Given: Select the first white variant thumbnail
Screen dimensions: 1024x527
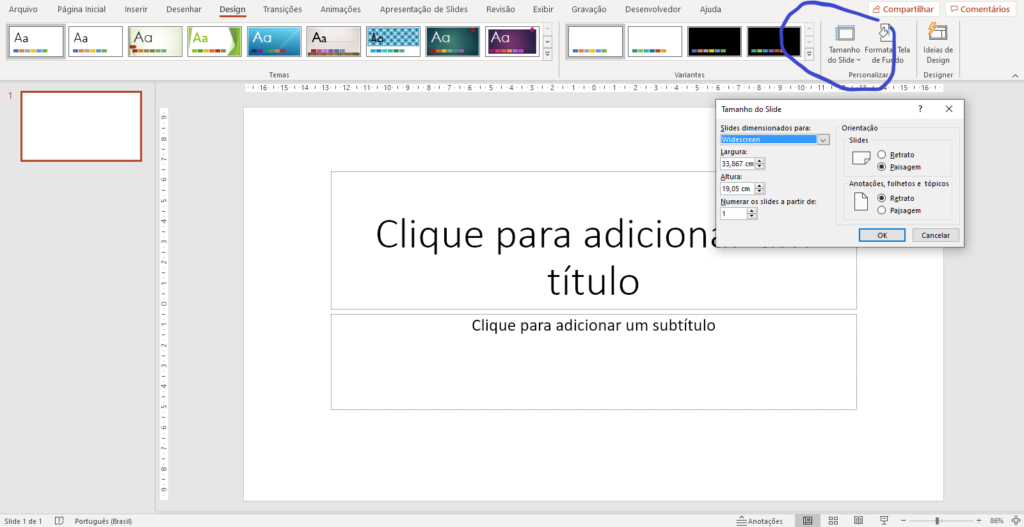Looking at the screenshot, I should click(596, 42).
